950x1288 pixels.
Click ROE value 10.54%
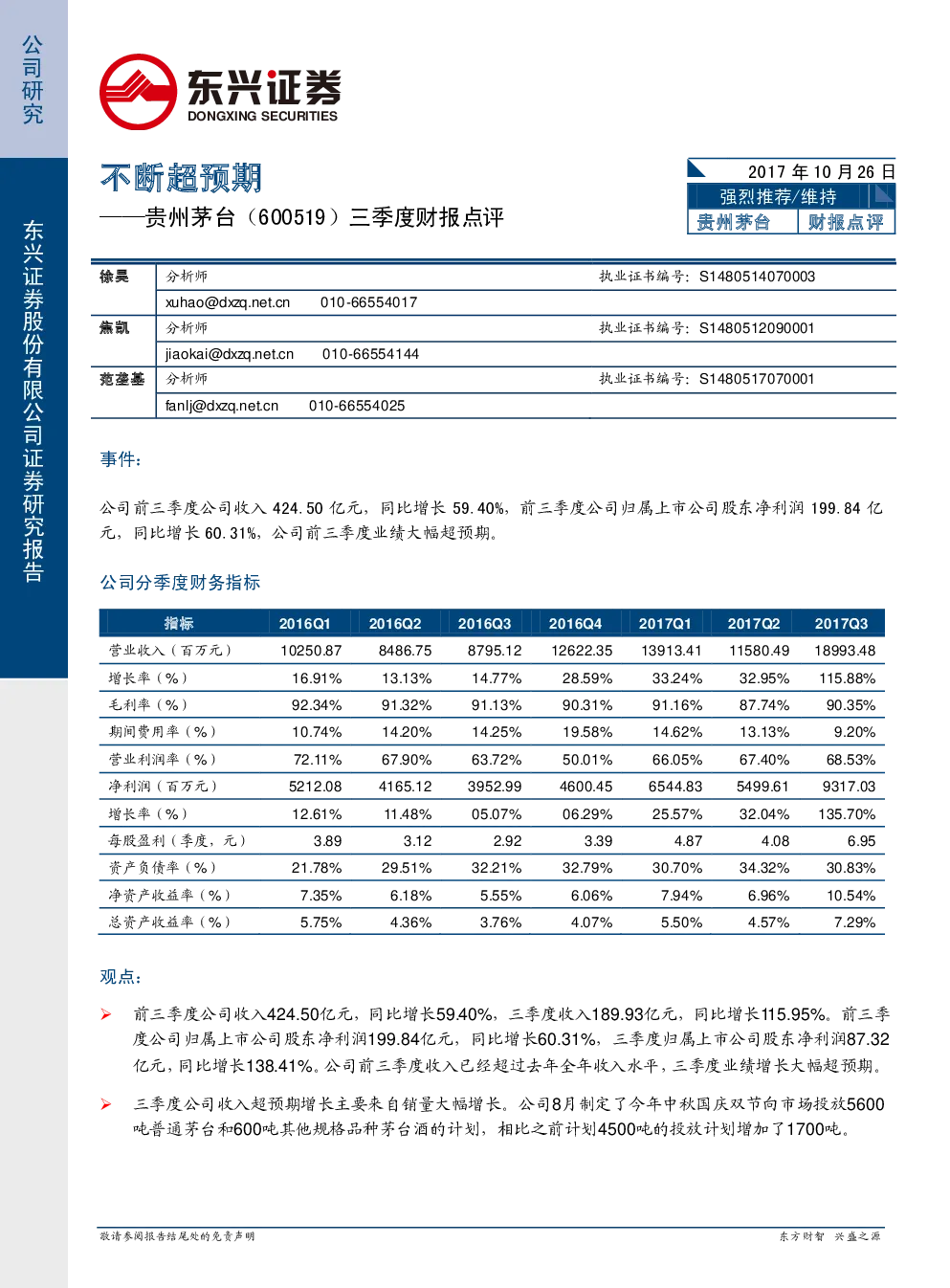point(851,896)
